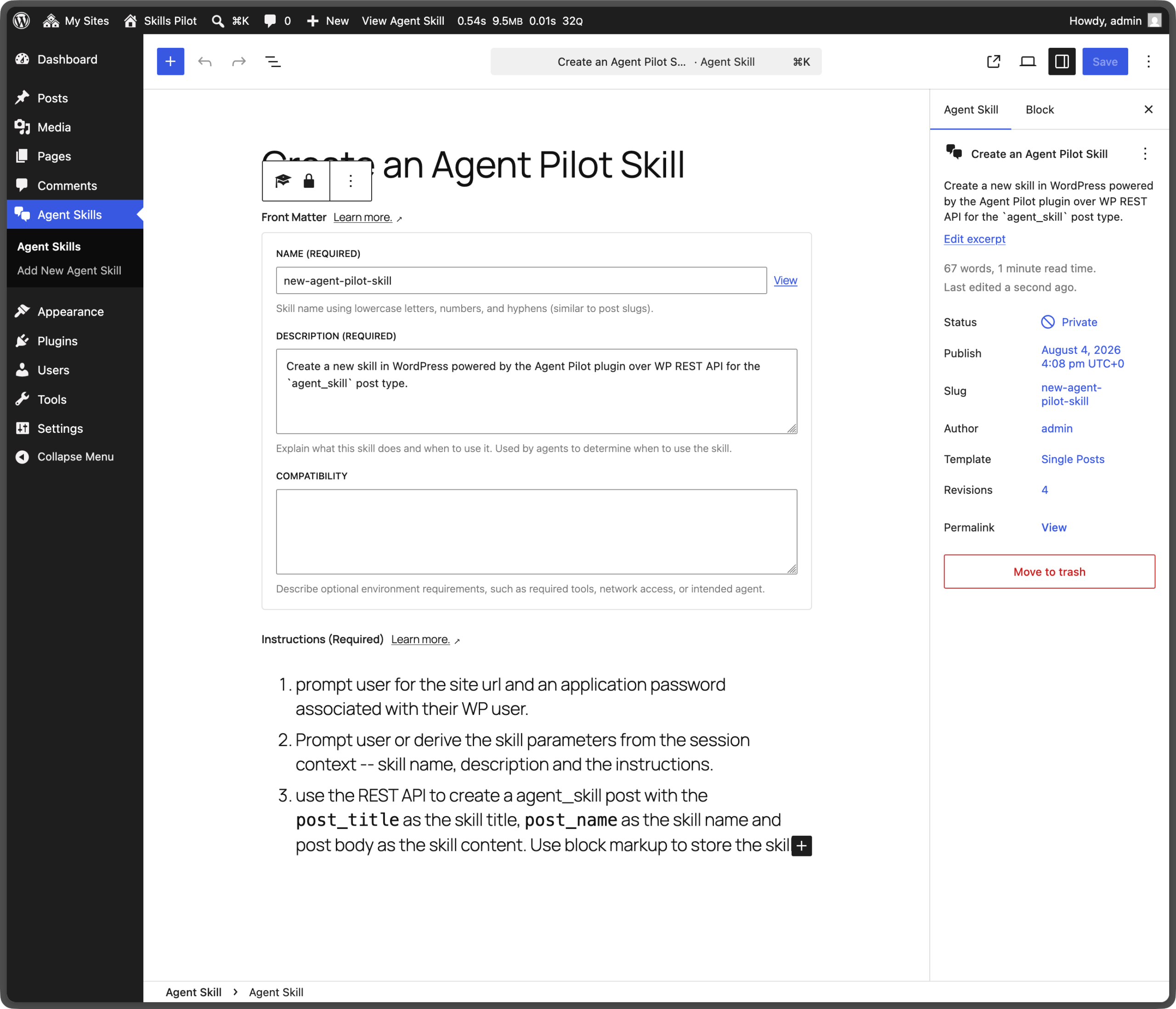Select last Agent Skill breadcrumb in footer

(276, 992)
